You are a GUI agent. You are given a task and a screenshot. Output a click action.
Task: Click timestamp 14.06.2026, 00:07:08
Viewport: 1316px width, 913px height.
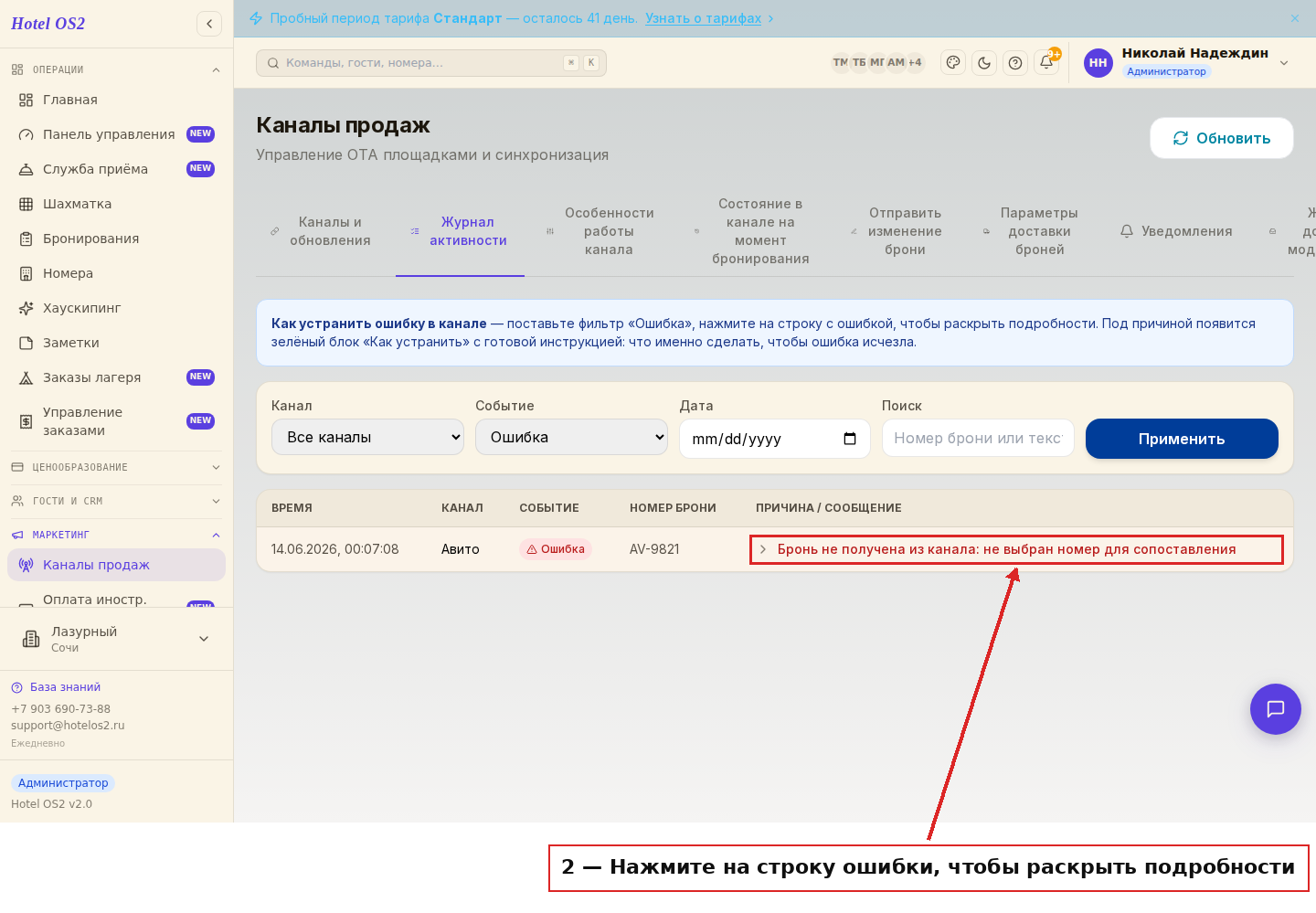pos(335,549)
